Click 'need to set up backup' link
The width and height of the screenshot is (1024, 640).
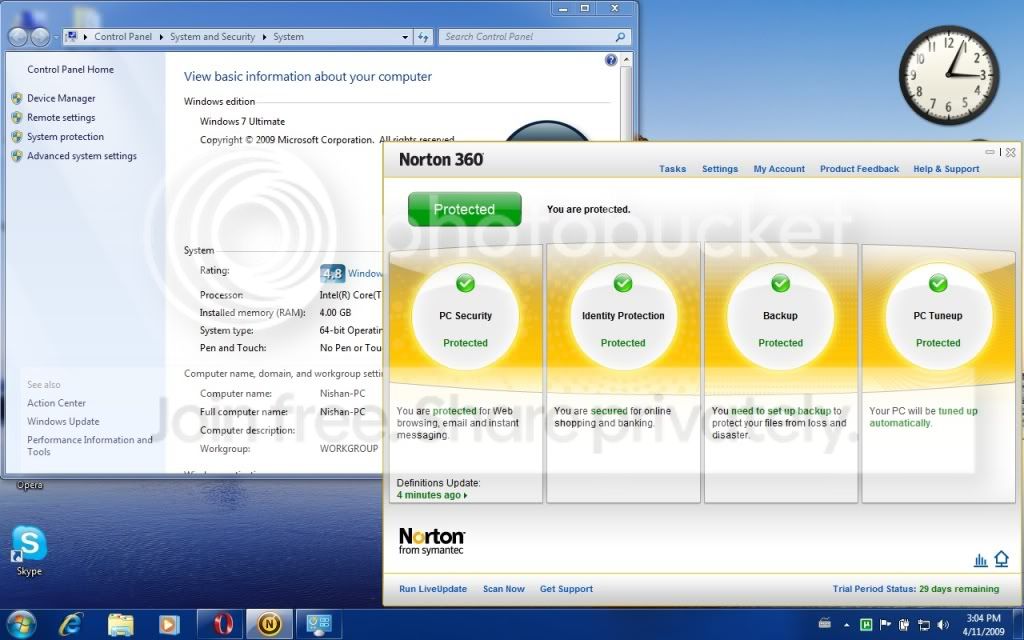(781, 411)
